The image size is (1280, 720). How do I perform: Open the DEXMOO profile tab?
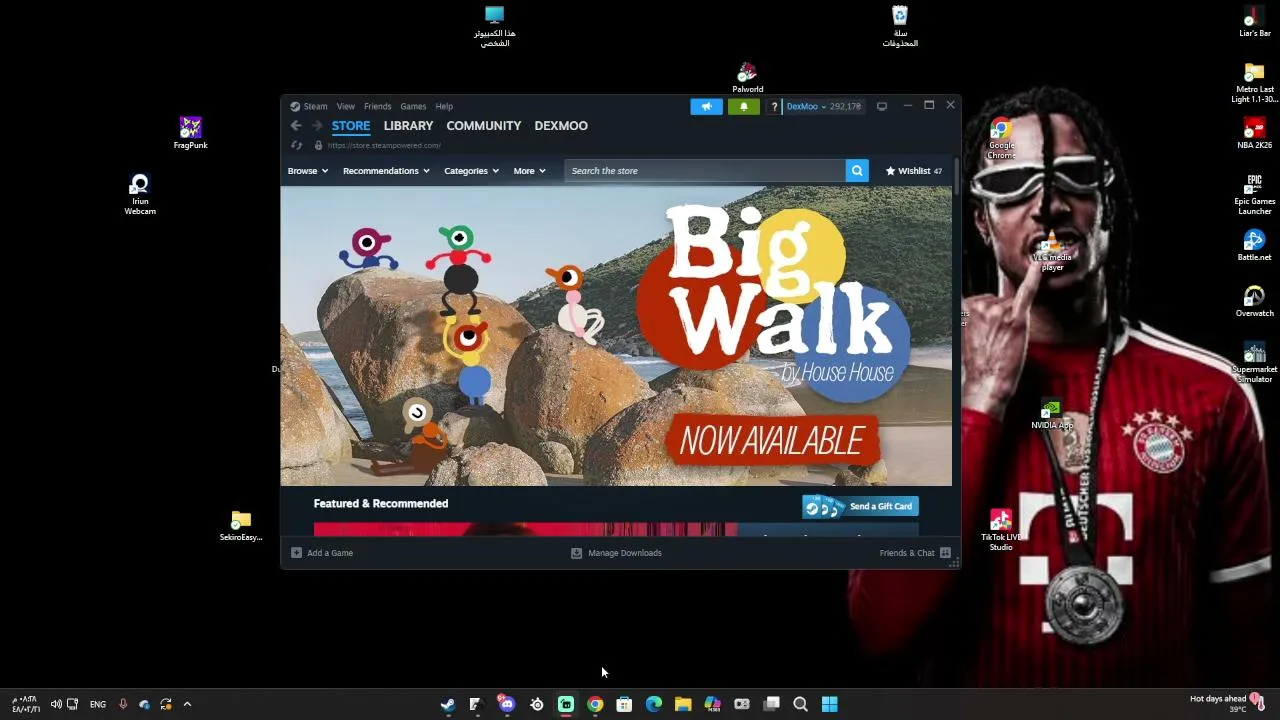(x=561, y=126)
